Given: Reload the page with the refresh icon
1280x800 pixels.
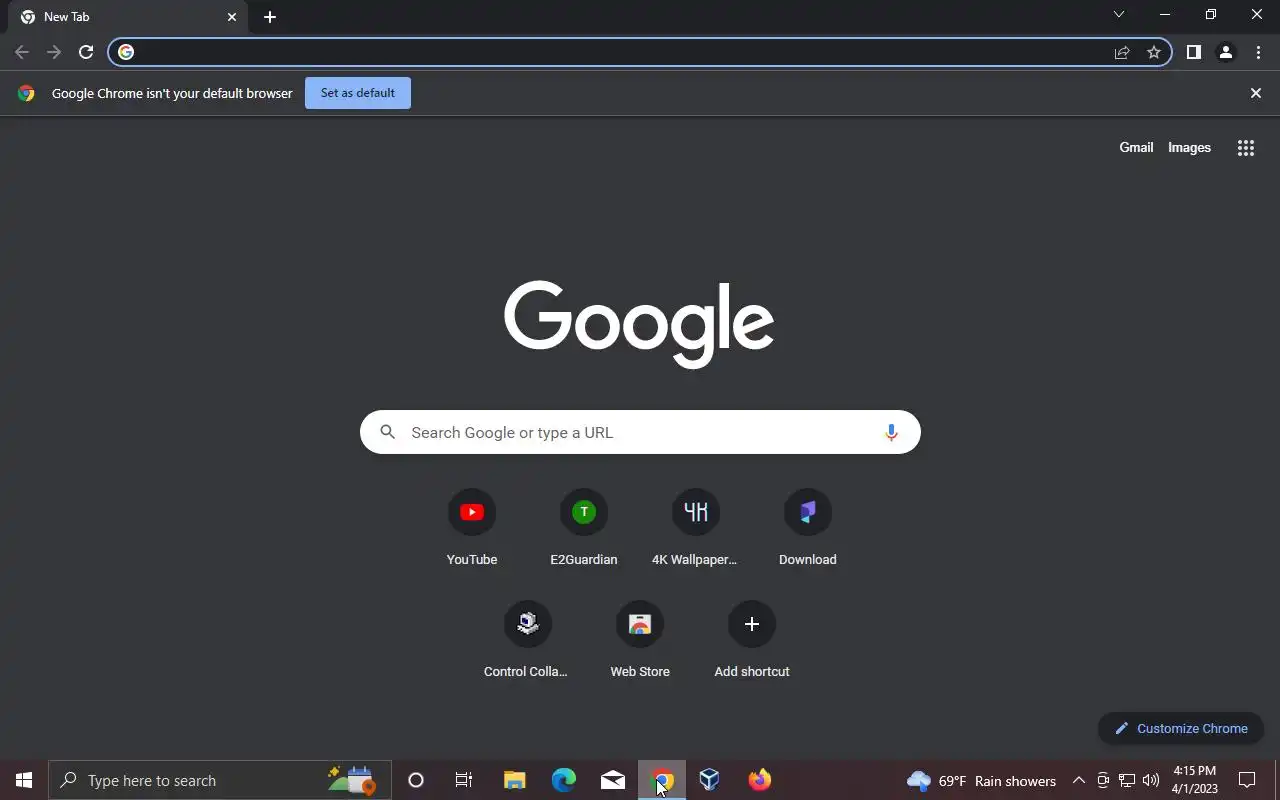Looking at the screenshot, I should tap(86, 52).
